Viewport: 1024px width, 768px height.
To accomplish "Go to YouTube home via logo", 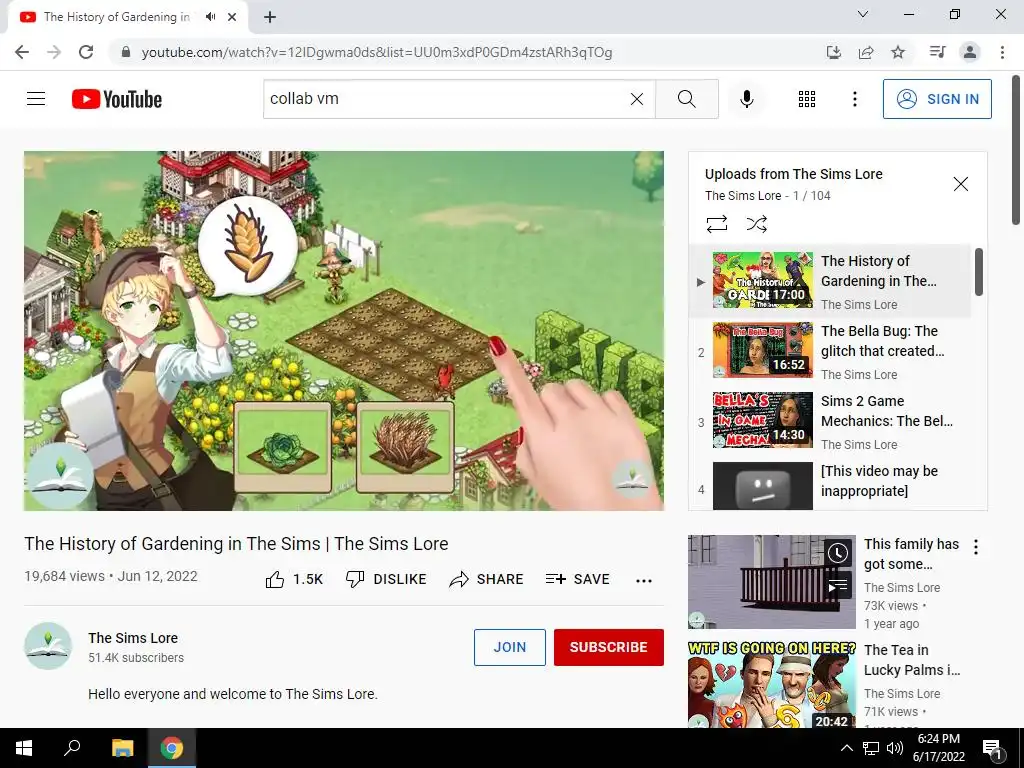I will 117,99.
